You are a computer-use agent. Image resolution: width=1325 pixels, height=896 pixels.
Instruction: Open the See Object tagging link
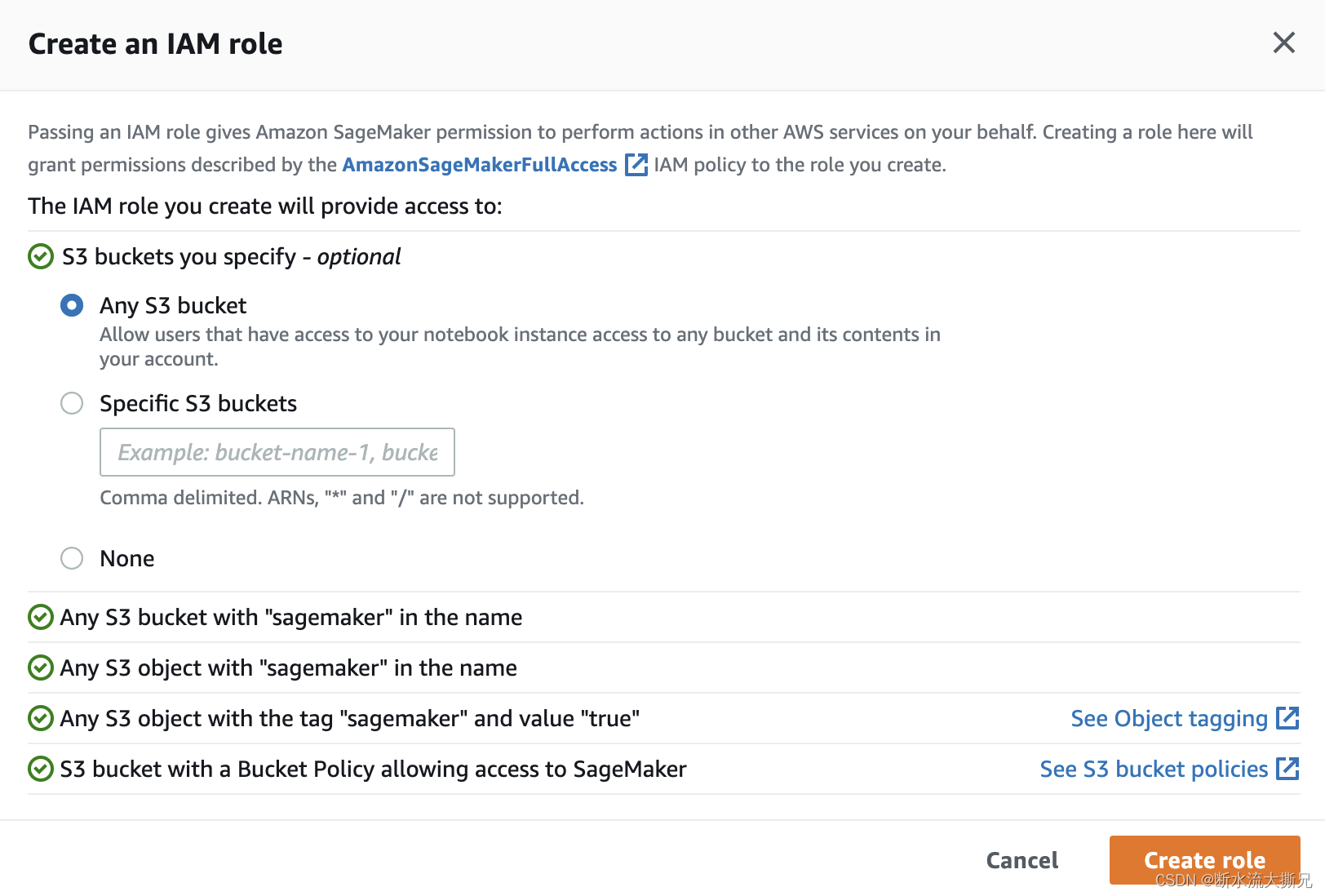(x=1169, y=719)
